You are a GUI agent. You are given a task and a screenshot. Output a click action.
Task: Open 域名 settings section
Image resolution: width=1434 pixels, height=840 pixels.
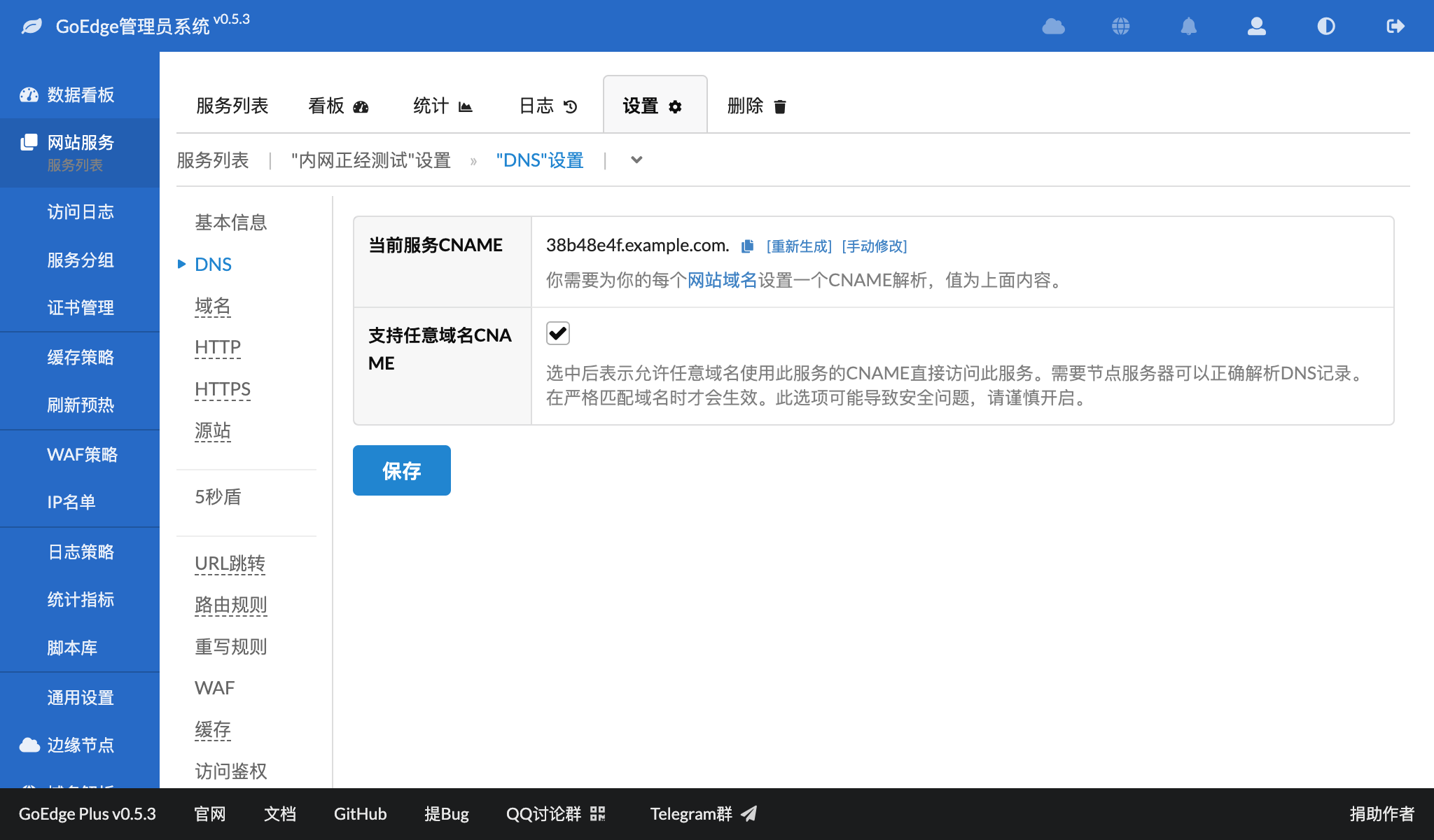tap(213, 306)
